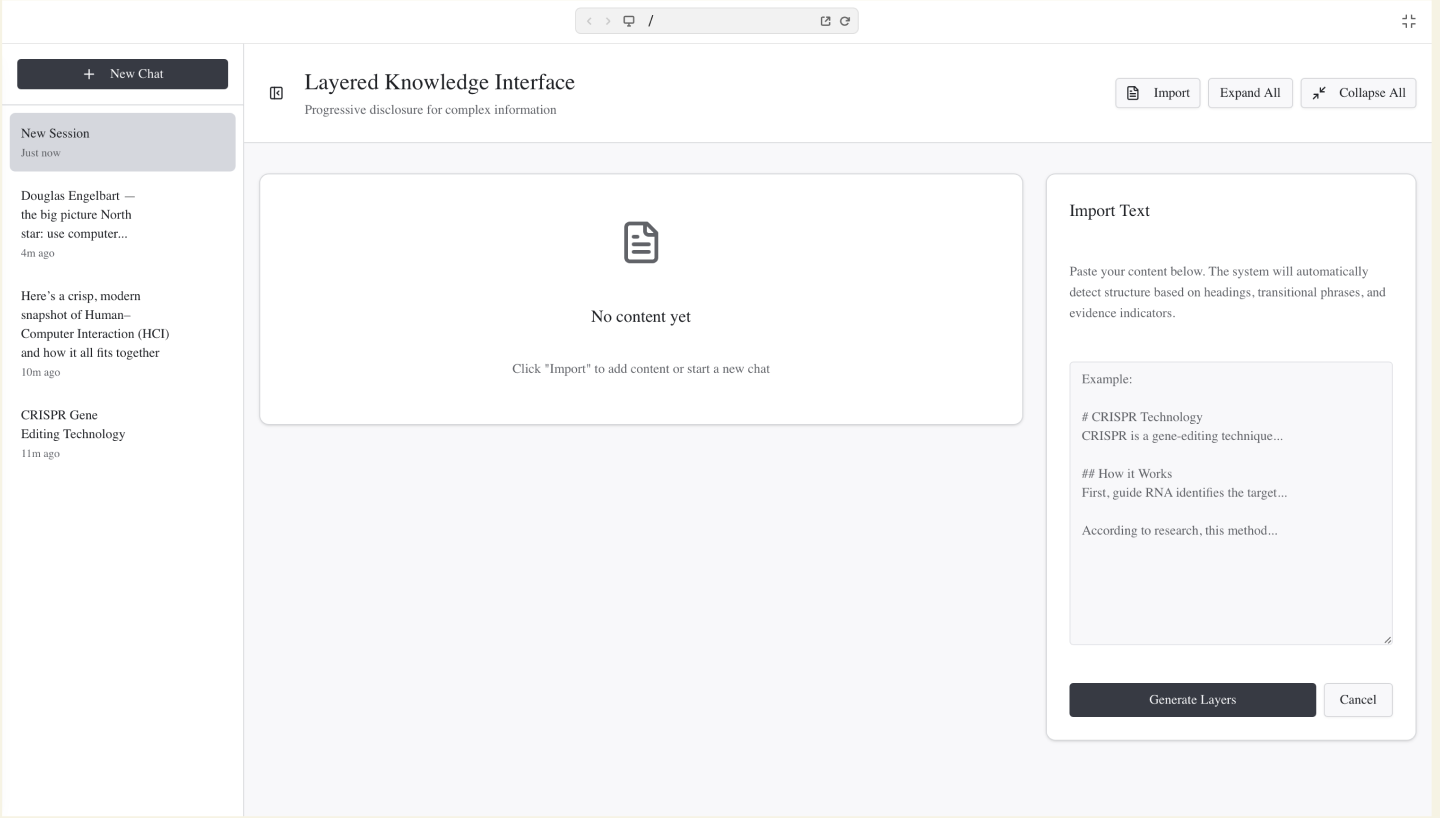Open preview in new window via the external-link icon

pos(825,20)
